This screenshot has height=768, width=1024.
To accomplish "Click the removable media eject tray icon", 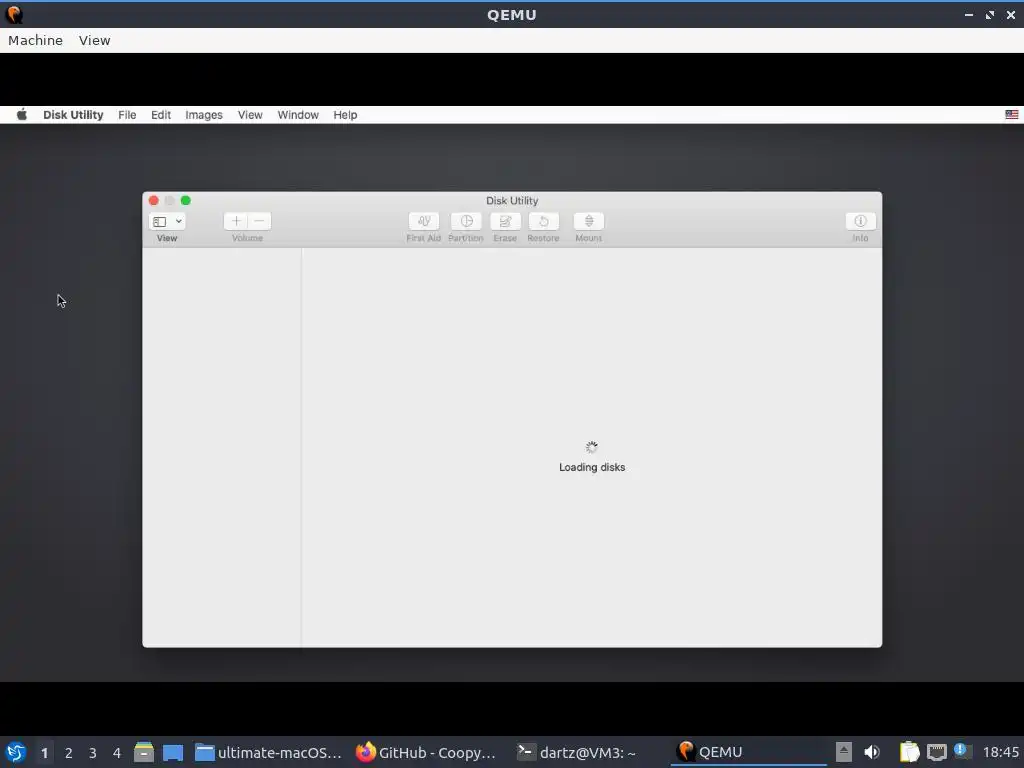I will 844,752.
